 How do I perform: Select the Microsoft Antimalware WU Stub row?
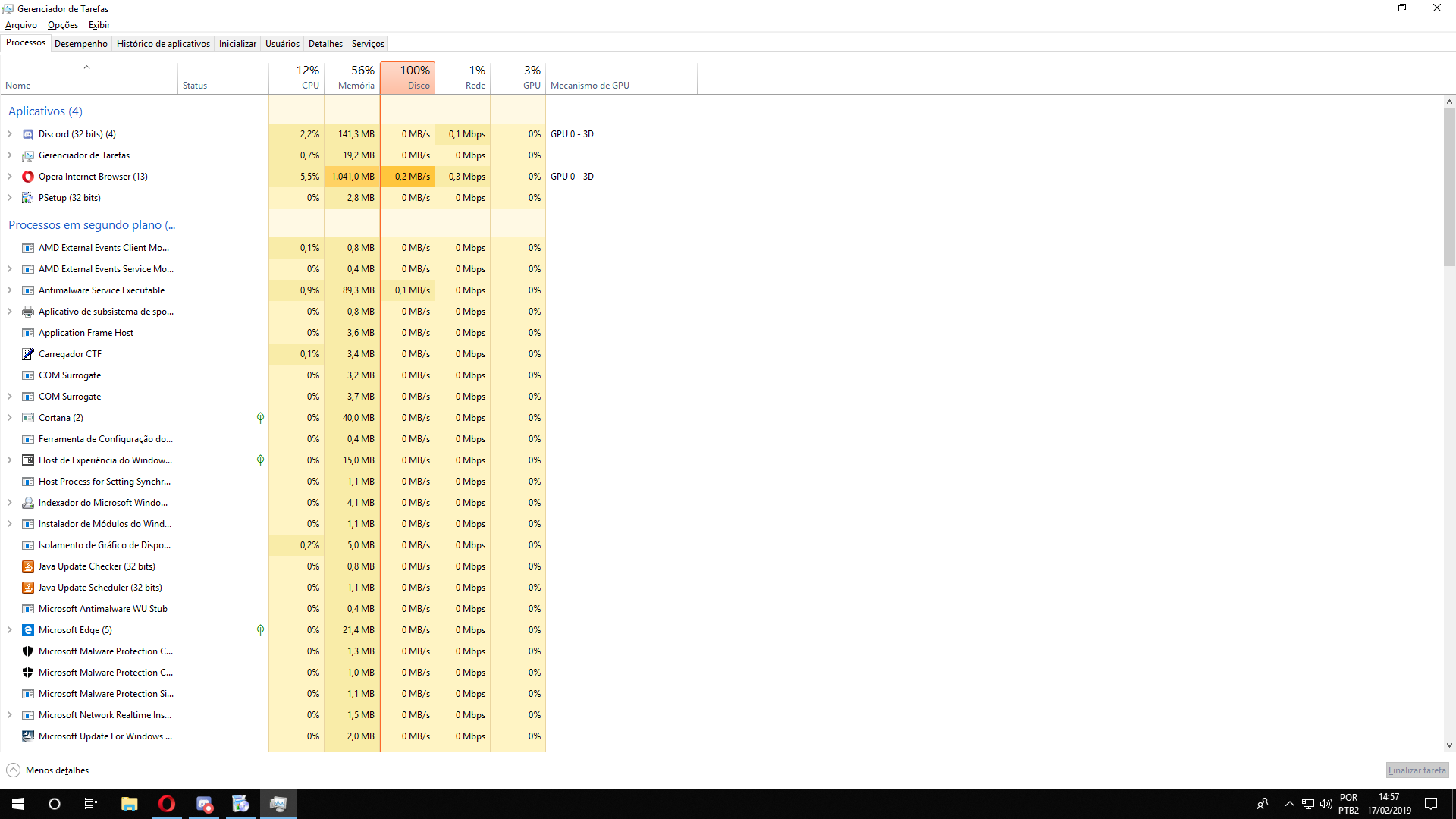(x=273, y=609)
